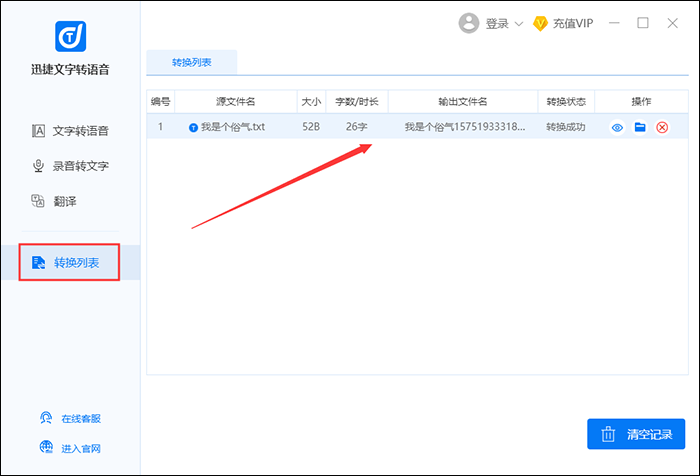Screen dimensions: 700x476
Task: Select 转换列表 in the sidebar
Action: point(69,263)
